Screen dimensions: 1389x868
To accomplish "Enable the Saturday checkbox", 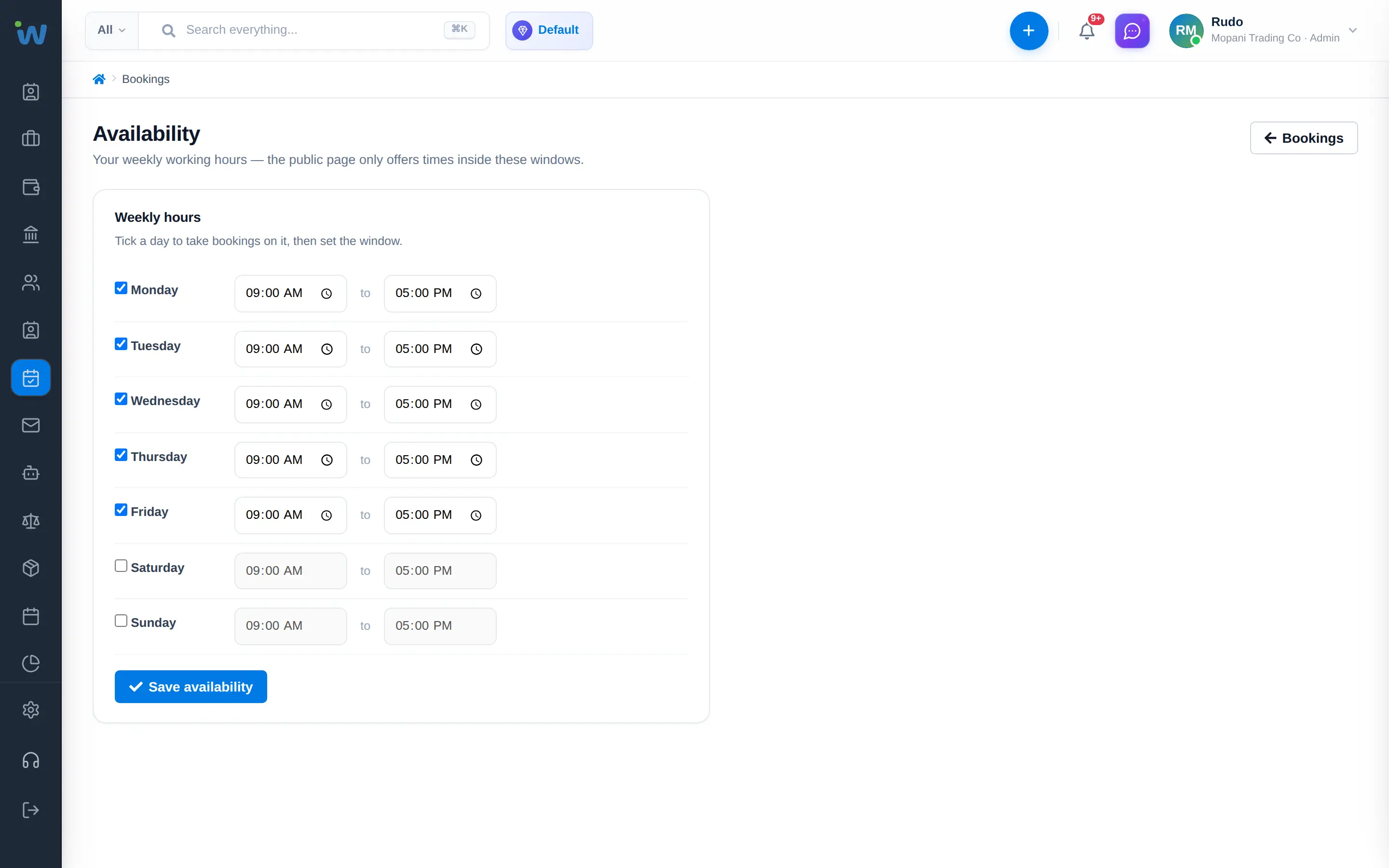I will (121, 566).
